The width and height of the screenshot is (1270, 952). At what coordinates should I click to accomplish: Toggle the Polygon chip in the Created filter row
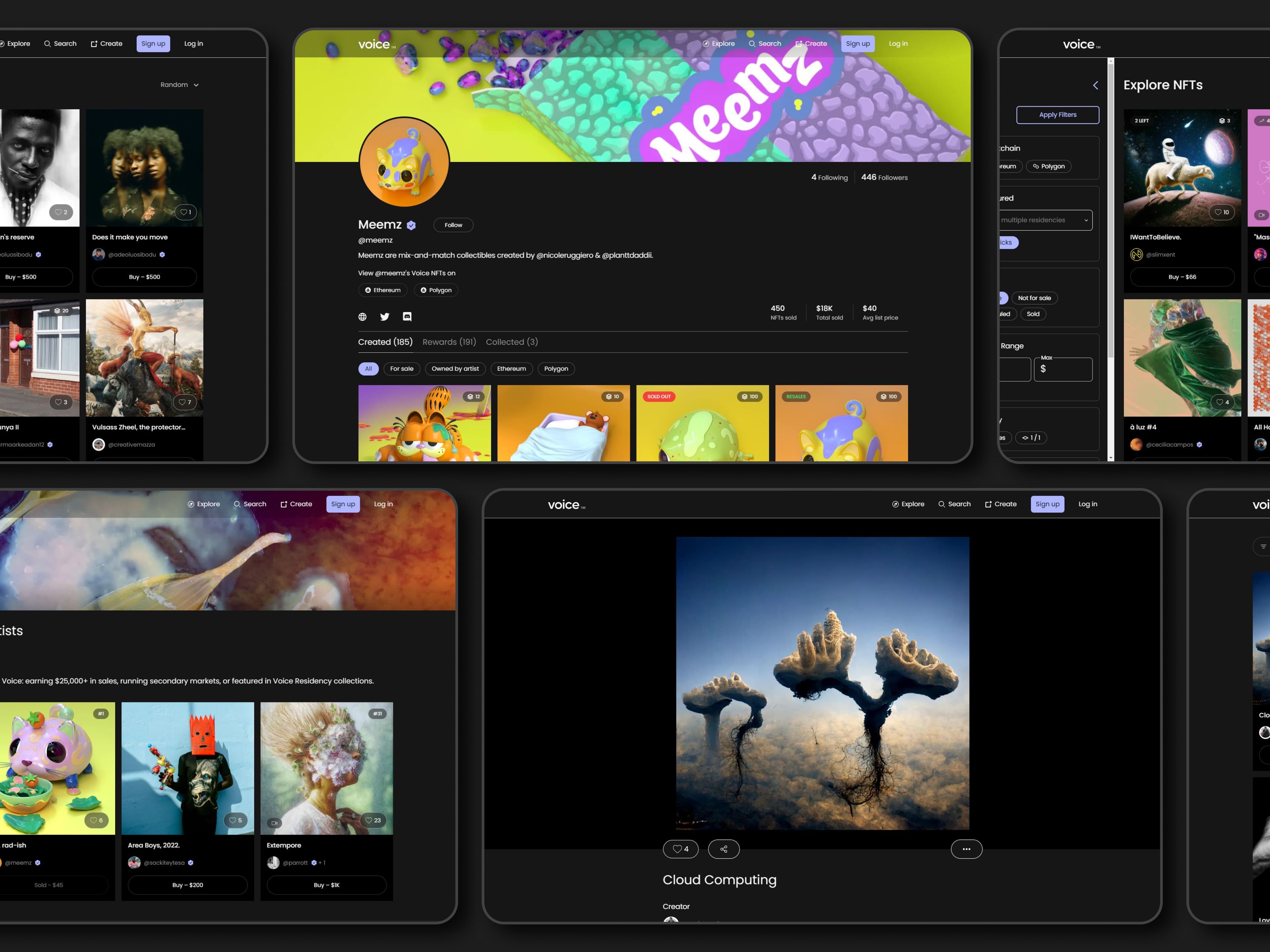[x=556, y=369]
